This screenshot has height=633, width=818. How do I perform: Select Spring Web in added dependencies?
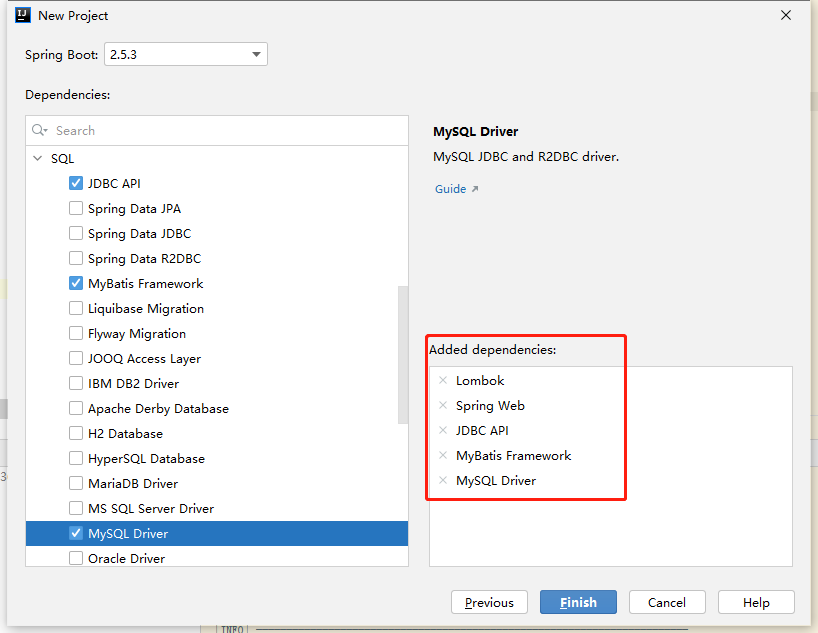(x=490, y=405)
